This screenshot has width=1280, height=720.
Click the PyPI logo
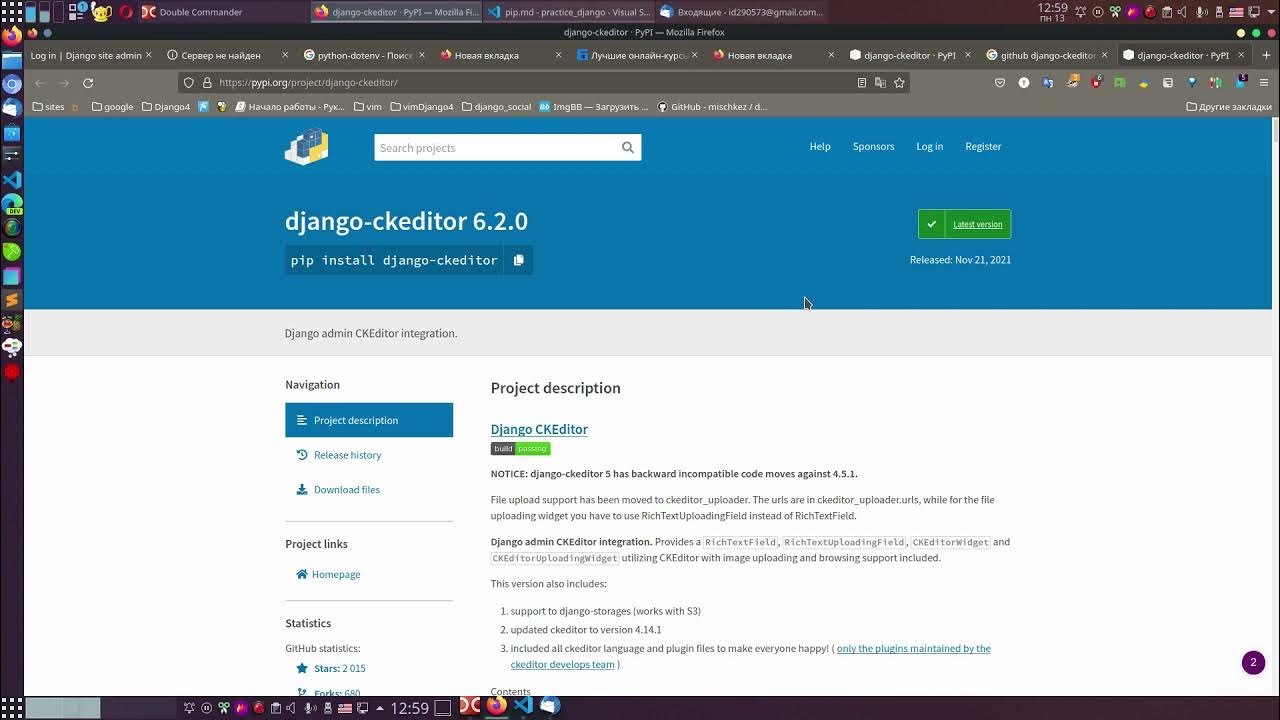coord(307,146)
